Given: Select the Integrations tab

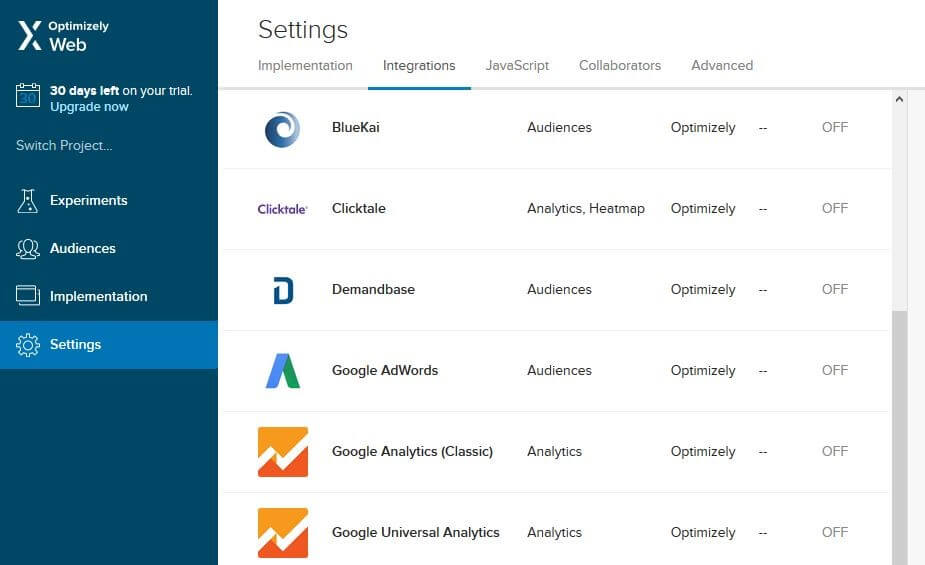Looking at the screenshot, I should coord(419,65).
